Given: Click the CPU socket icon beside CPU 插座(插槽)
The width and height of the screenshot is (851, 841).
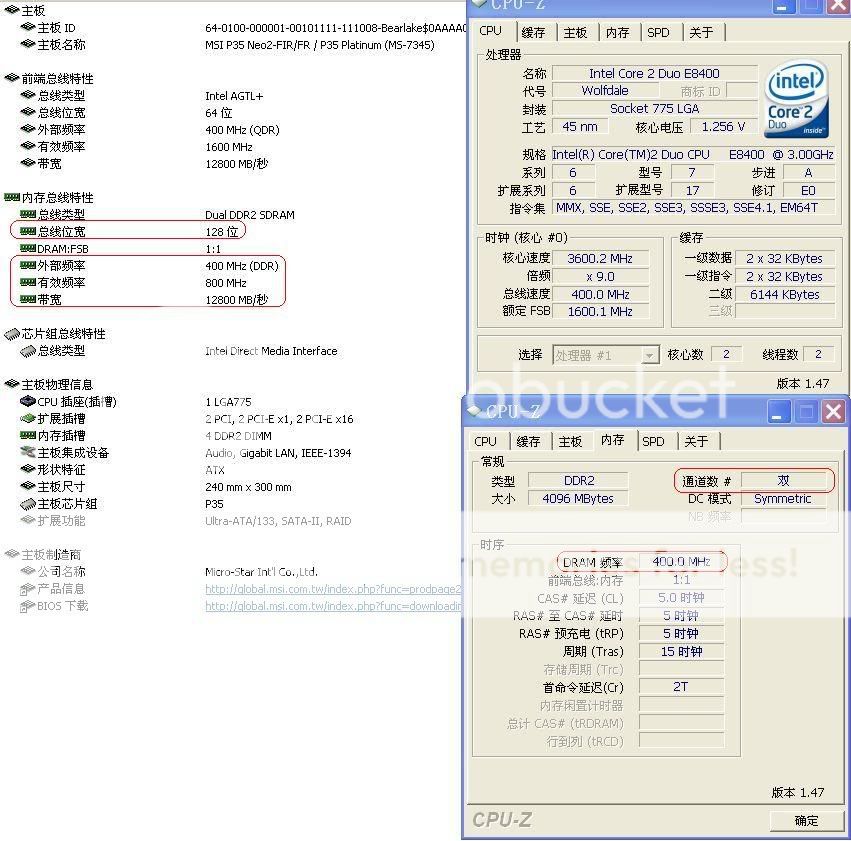Looking at the screenshot, I should pos(28,401).
